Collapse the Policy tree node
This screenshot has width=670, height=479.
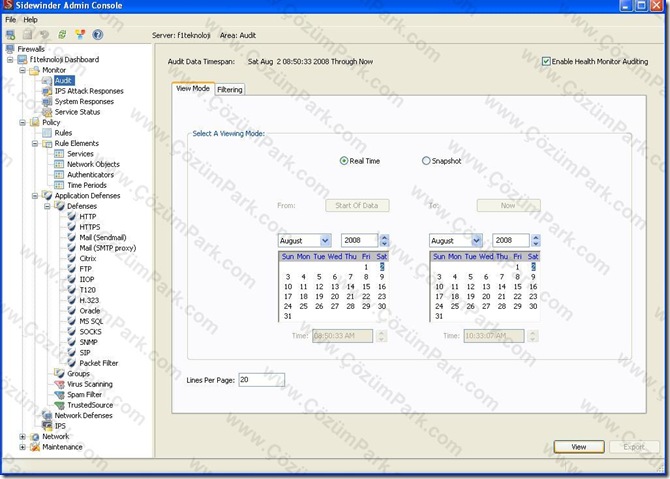(x=22, y=123)
